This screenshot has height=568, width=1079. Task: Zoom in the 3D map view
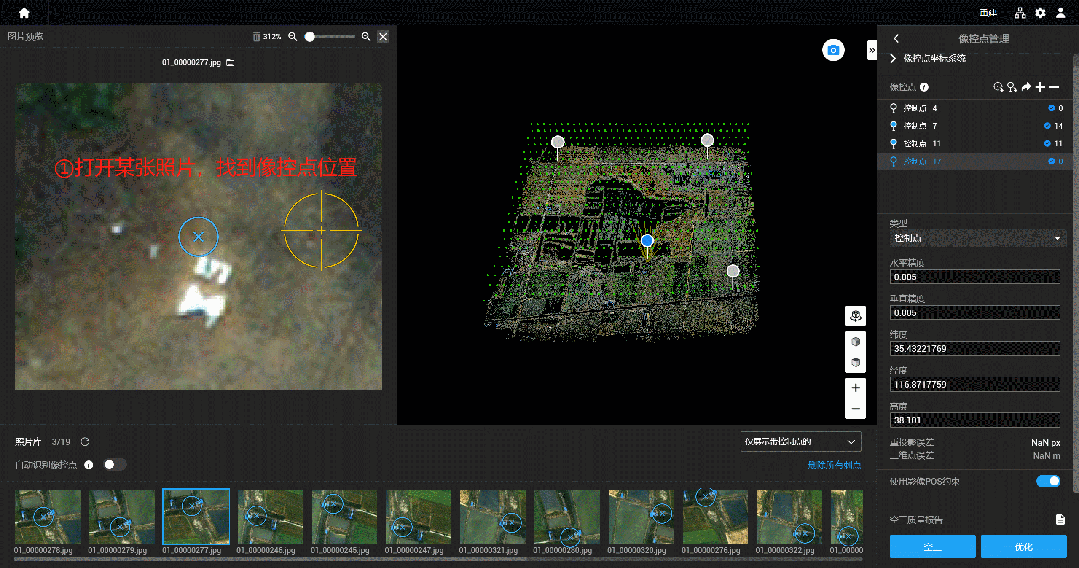[855, 387]
